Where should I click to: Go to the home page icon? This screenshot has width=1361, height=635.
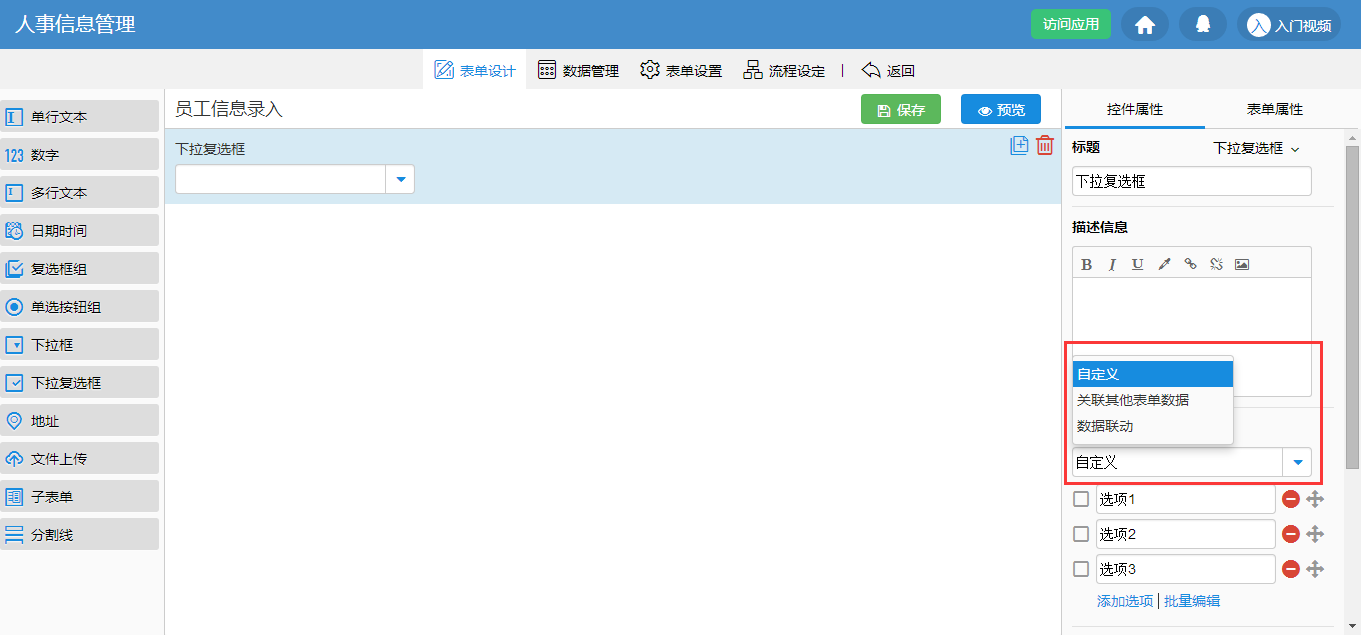click(x=1145, y=25)
